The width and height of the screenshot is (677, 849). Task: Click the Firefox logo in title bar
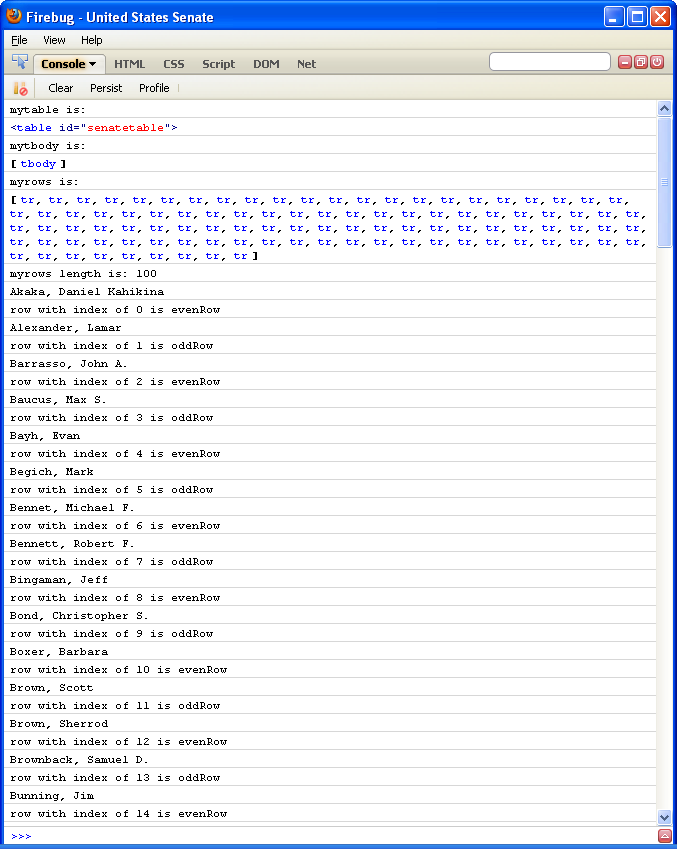(x=14, y=16)
